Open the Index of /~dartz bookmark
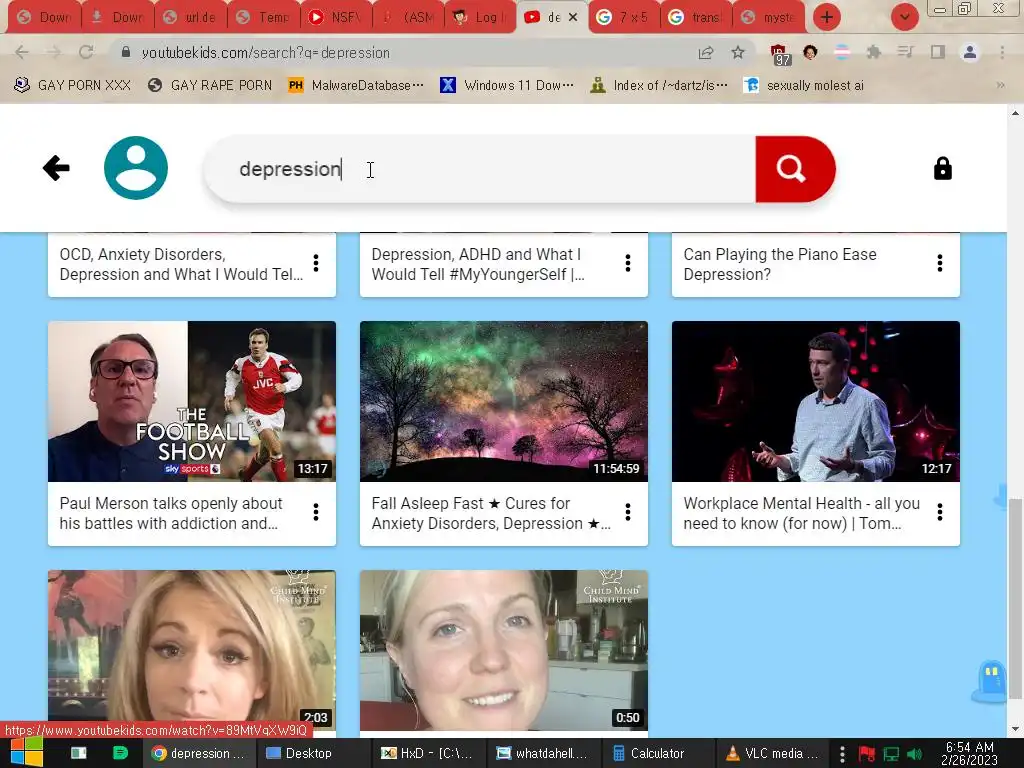The image size is (1024, 768). (x=659, y=86)
